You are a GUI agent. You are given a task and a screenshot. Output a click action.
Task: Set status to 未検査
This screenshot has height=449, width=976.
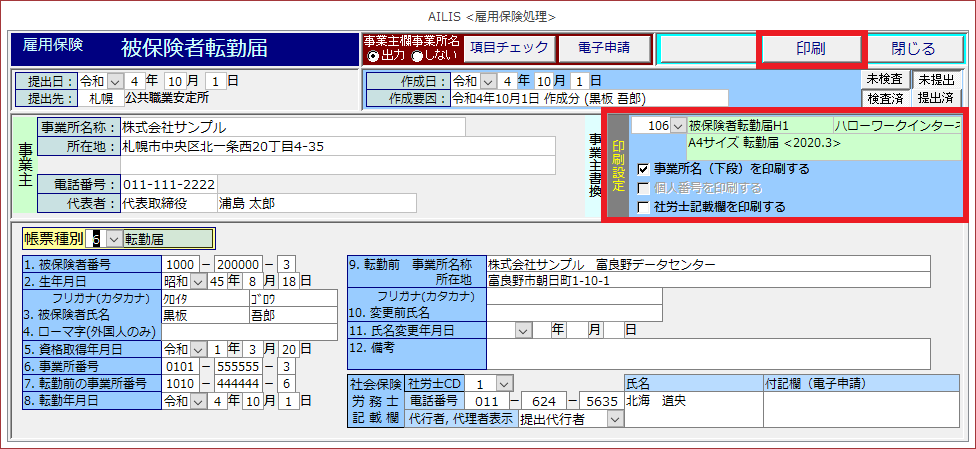(x=884, y=79)
